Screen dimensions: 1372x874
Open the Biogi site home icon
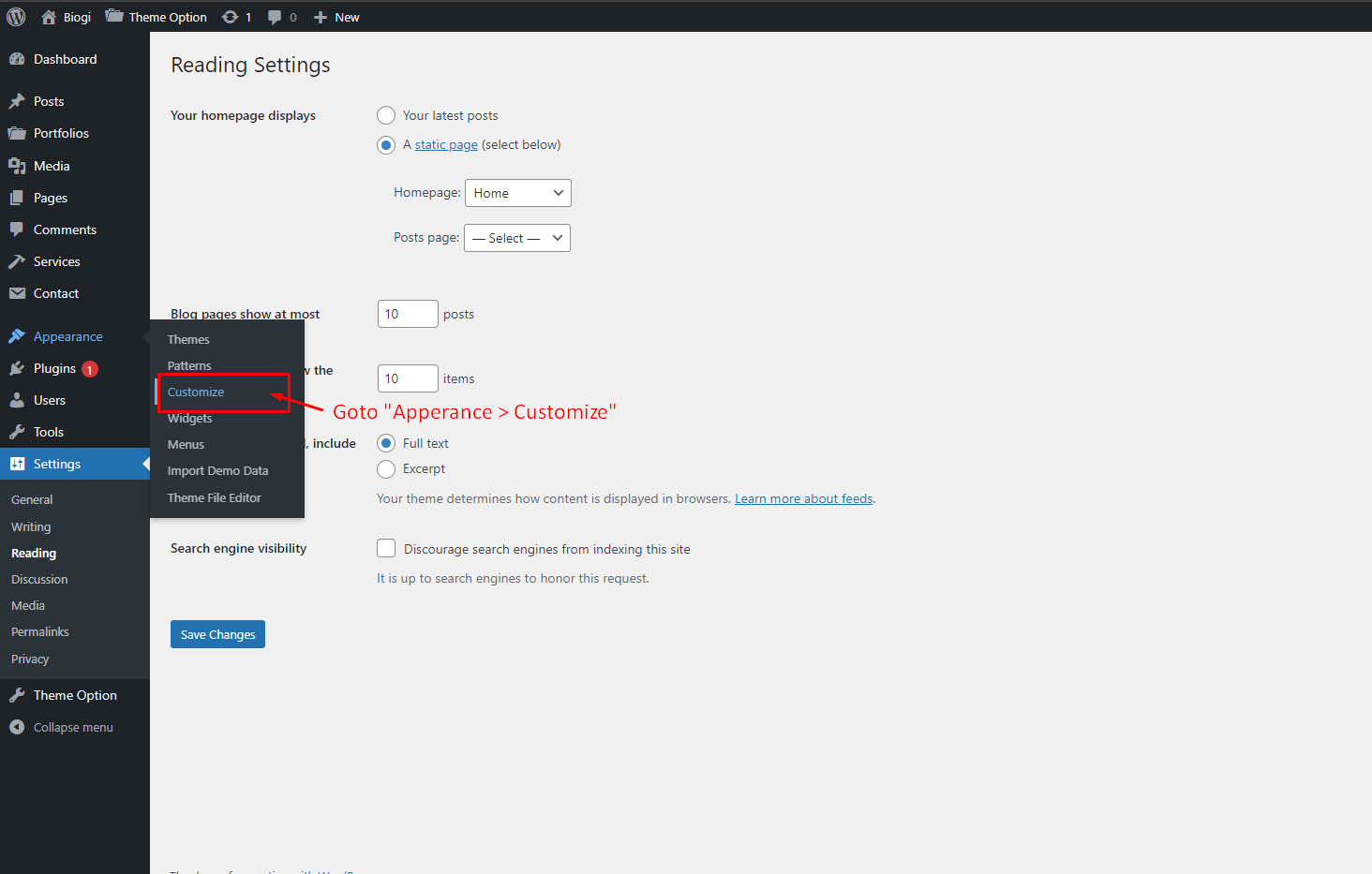[x=49, y=17]
